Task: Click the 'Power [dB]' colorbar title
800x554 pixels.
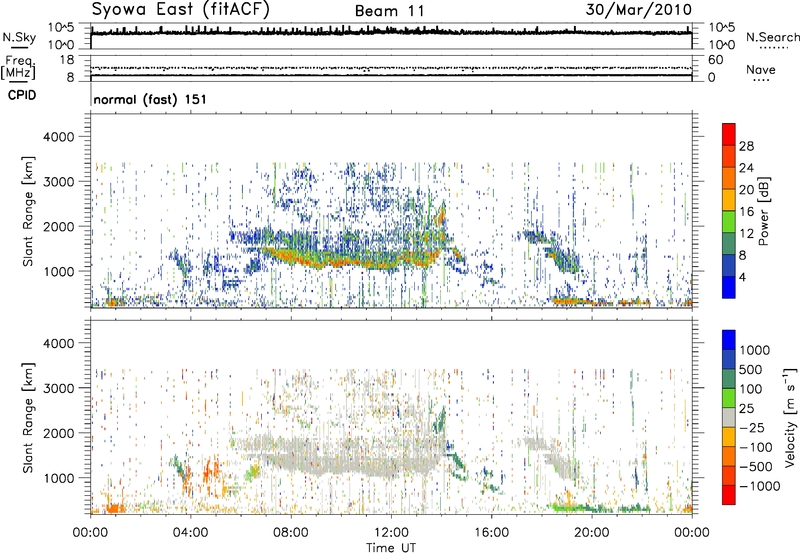Action: click(763, 211)
